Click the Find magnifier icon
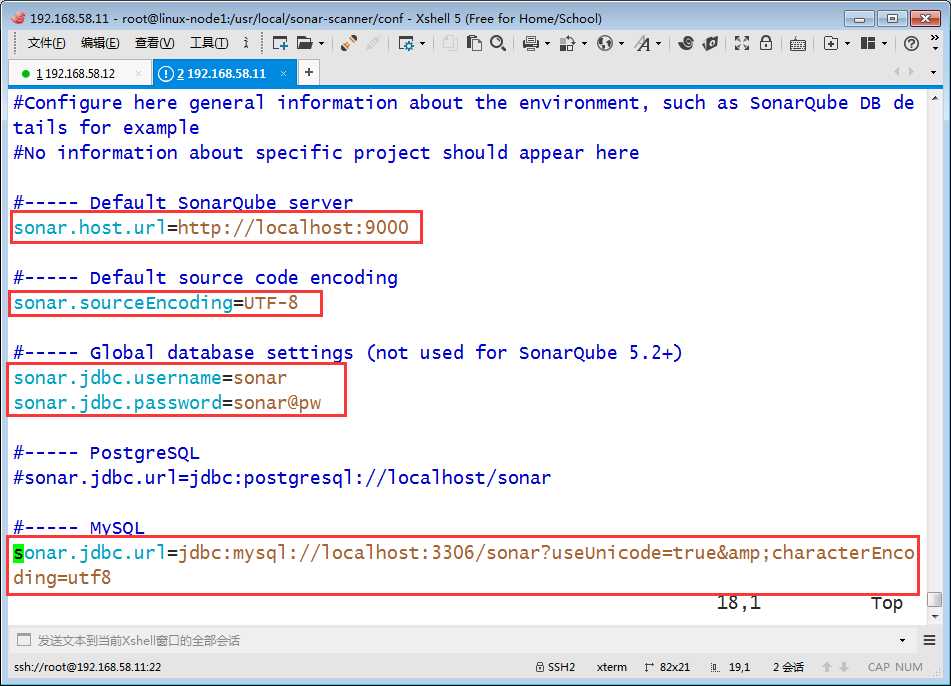Screen dimensions: 951x686 point(498,43)
